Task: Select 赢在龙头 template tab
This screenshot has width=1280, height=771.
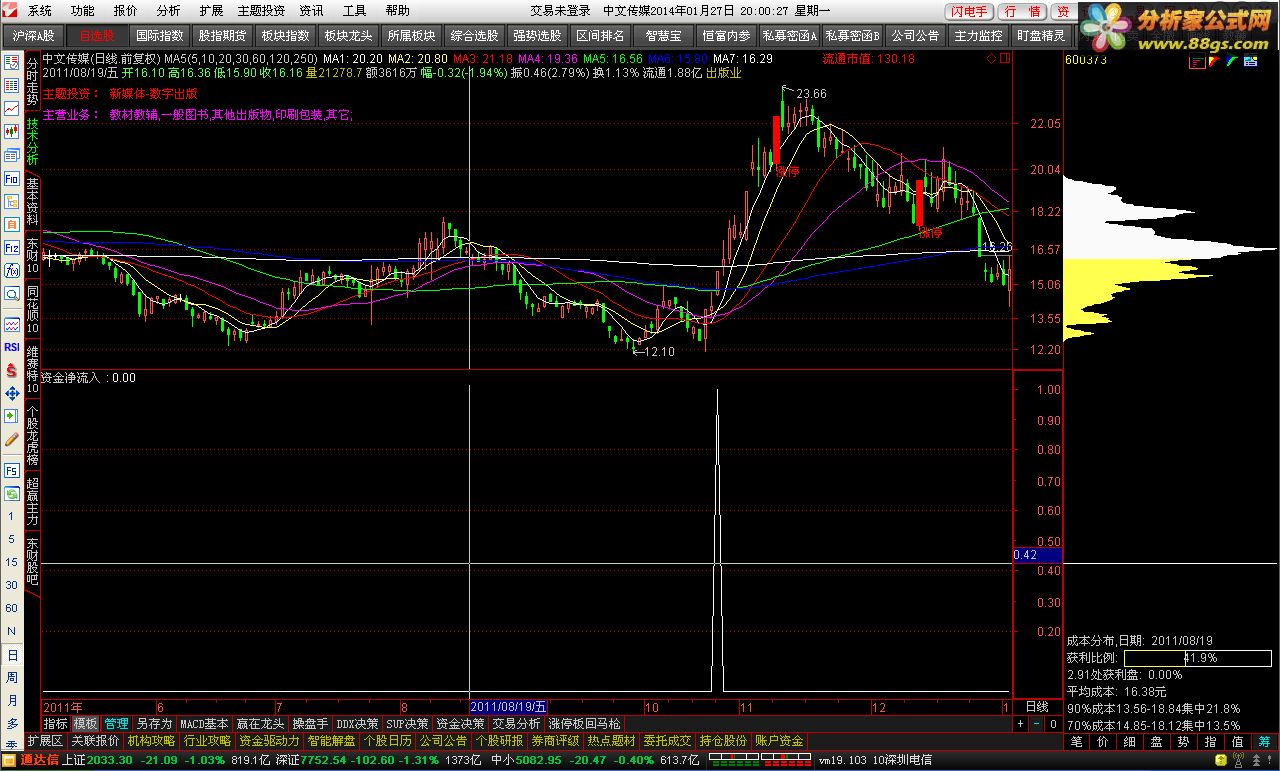Action: [x=260, y=723]
